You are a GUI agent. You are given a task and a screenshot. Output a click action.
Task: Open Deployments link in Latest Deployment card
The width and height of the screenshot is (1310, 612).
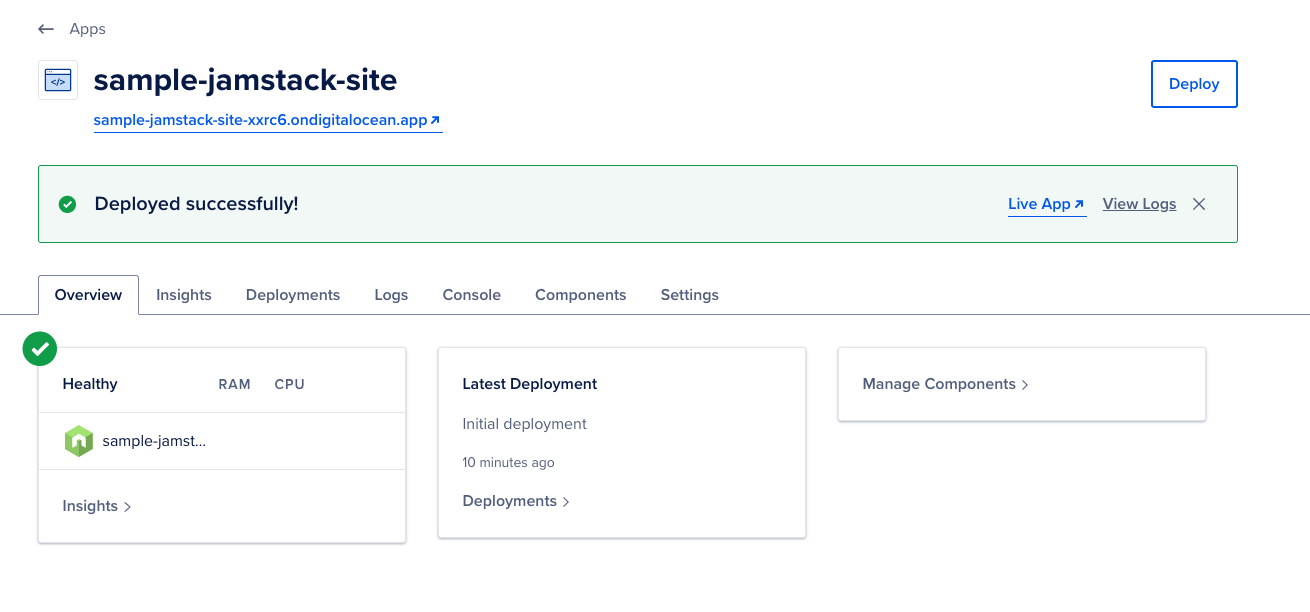tap(516, 501)
